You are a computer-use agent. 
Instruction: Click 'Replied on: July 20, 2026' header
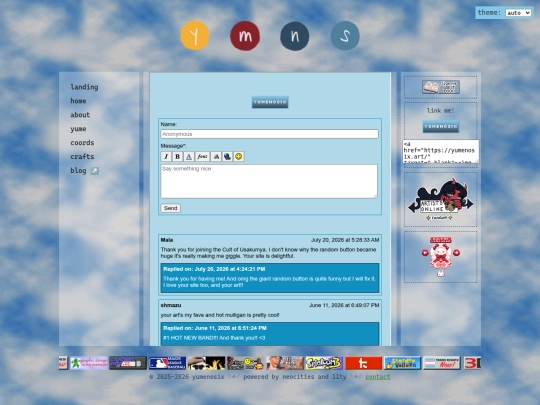214,269
